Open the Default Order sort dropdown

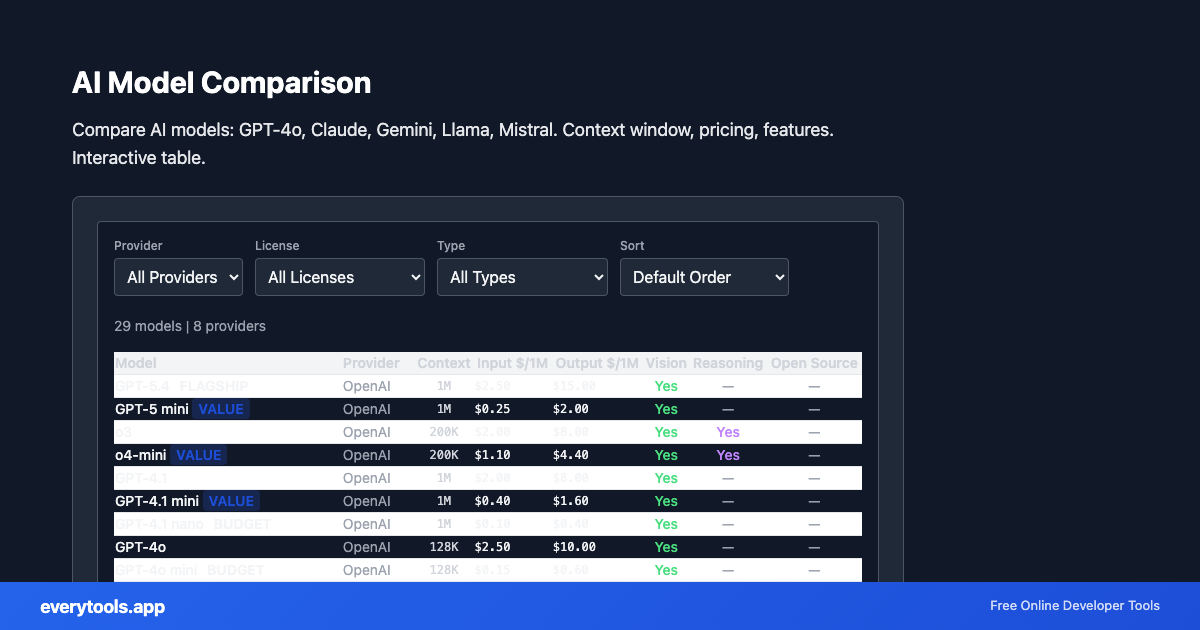click(x=704, y=277)
